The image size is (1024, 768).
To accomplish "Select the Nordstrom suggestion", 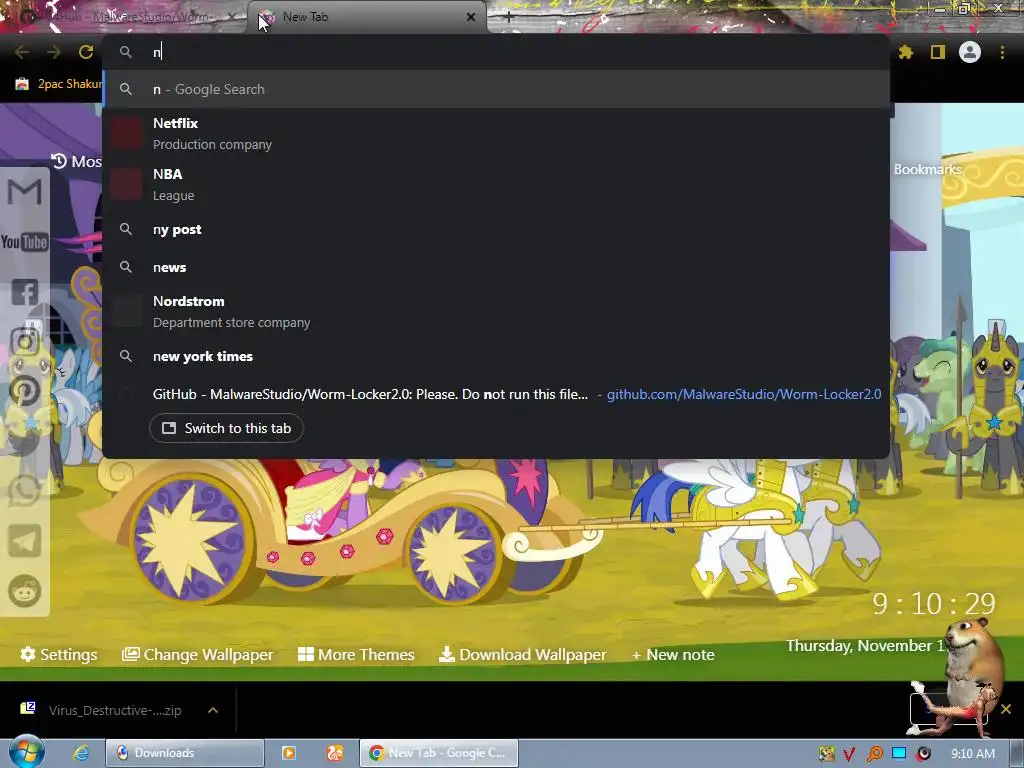I will (x=496, y=312).
